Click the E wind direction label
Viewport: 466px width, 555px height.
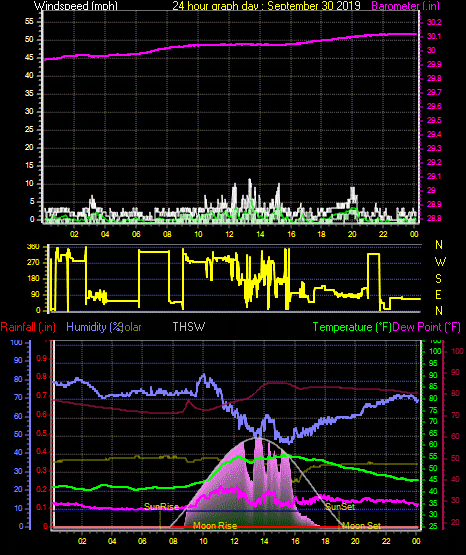[438, 294]
